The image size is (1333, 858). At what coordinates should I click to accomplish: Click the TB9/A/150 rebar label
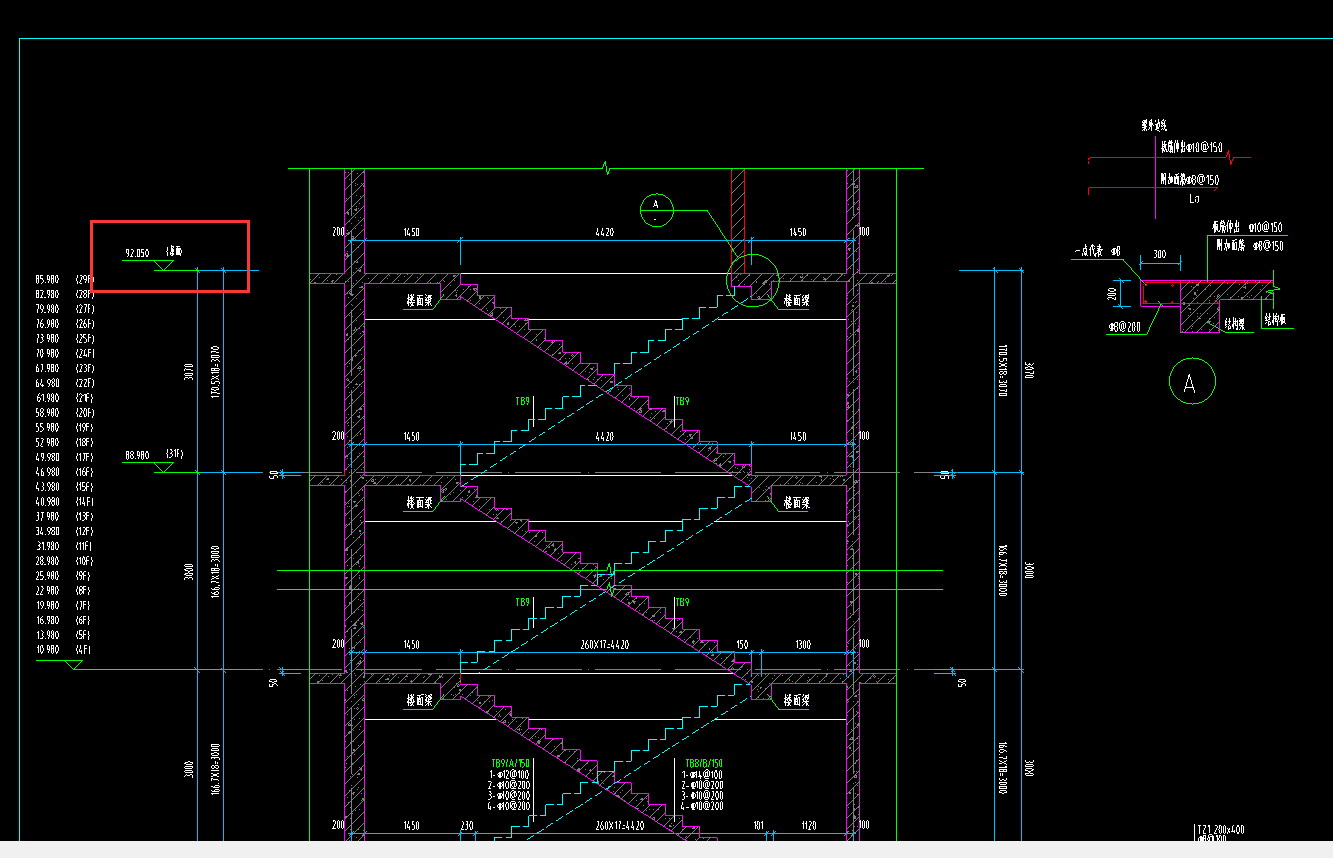(x=510, y=763)
